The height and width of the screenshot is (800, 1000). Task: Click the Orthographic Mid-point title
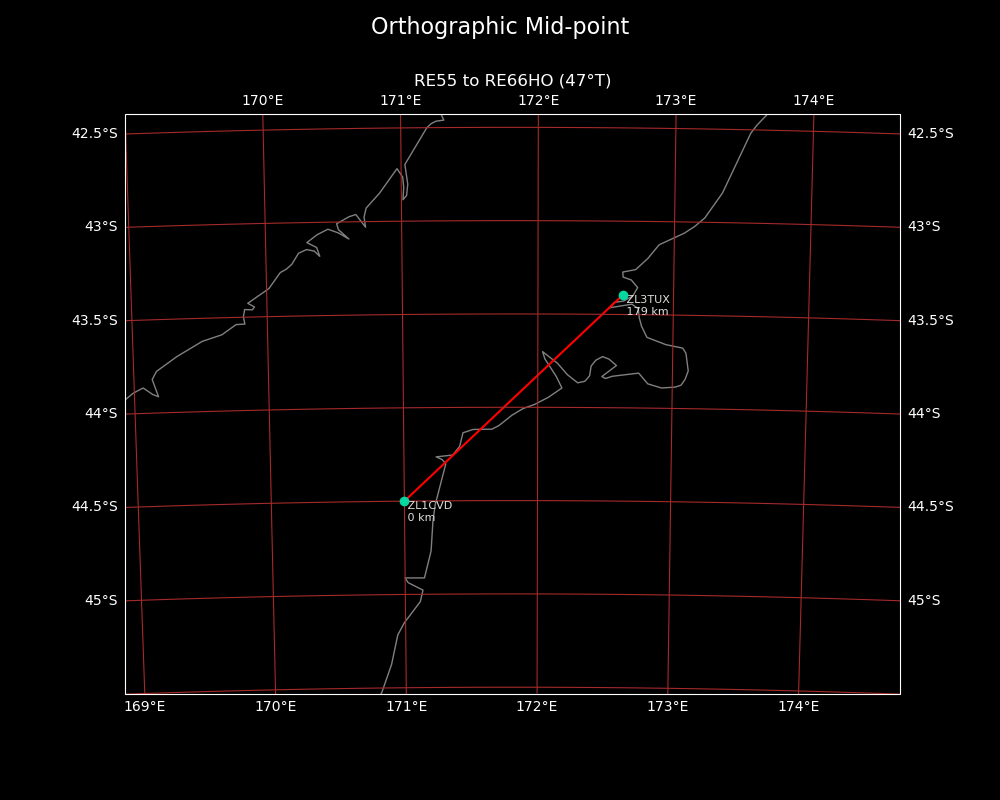click(x=500, y=27)
